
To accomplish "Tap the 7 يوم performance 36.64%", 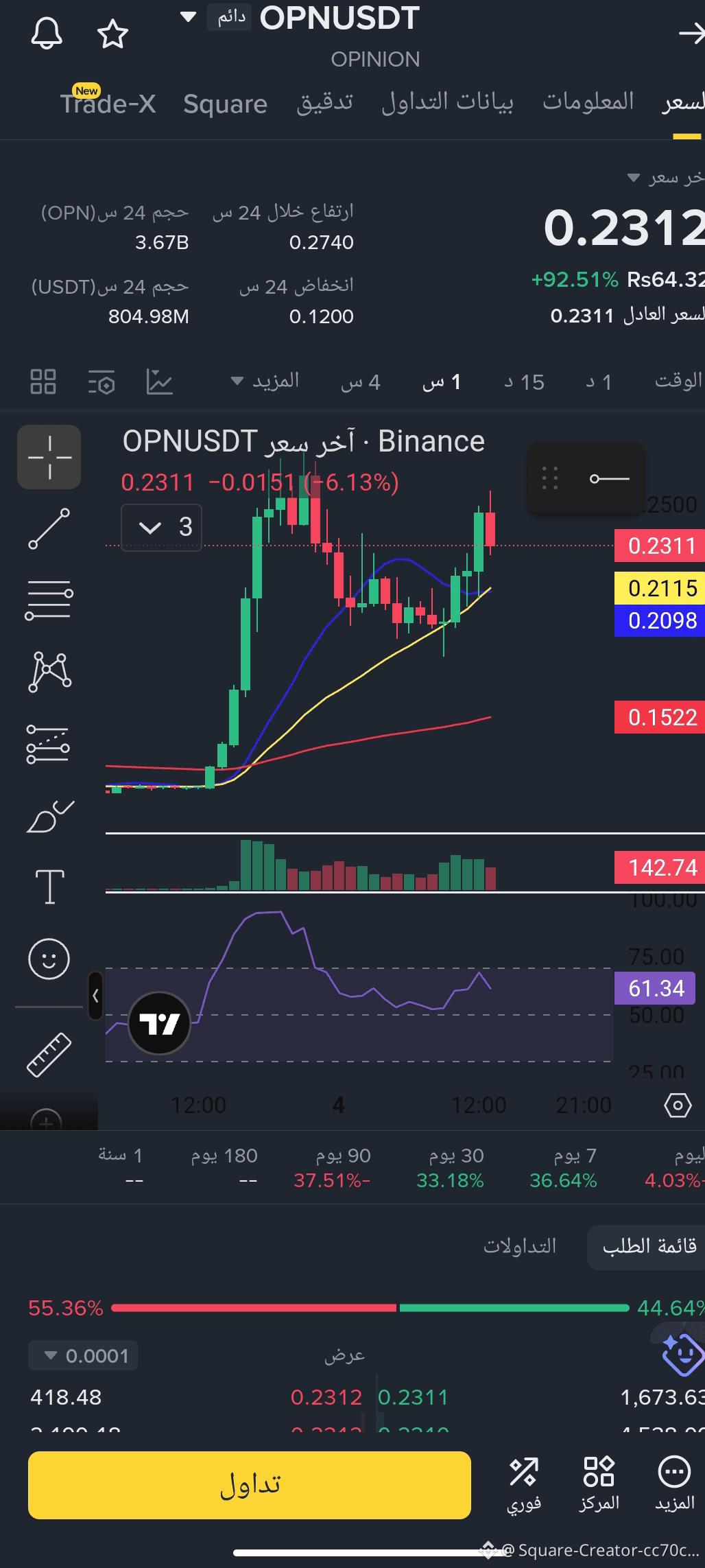I will pyautogui.click(x=563, y=1168).
